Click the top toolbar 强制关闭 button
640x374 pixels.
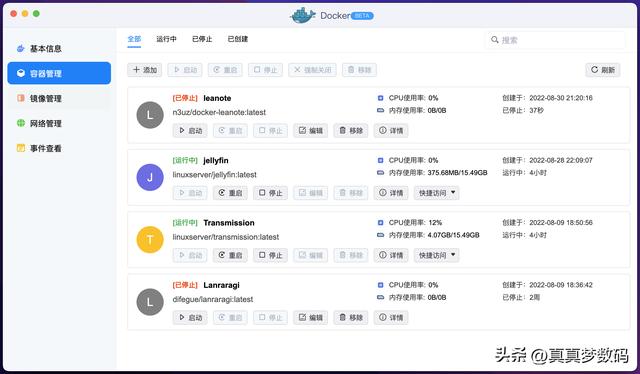click(x=312, y=70)
